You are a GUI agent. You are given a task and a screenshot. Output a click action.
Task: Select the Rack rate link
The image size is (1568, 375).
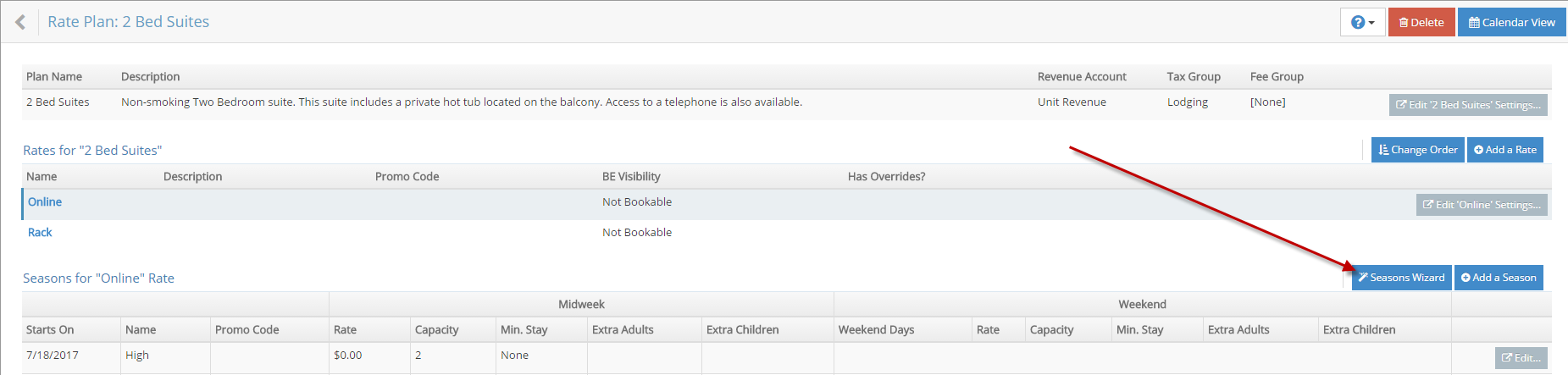pyautogui.click(x=40, y=233)
